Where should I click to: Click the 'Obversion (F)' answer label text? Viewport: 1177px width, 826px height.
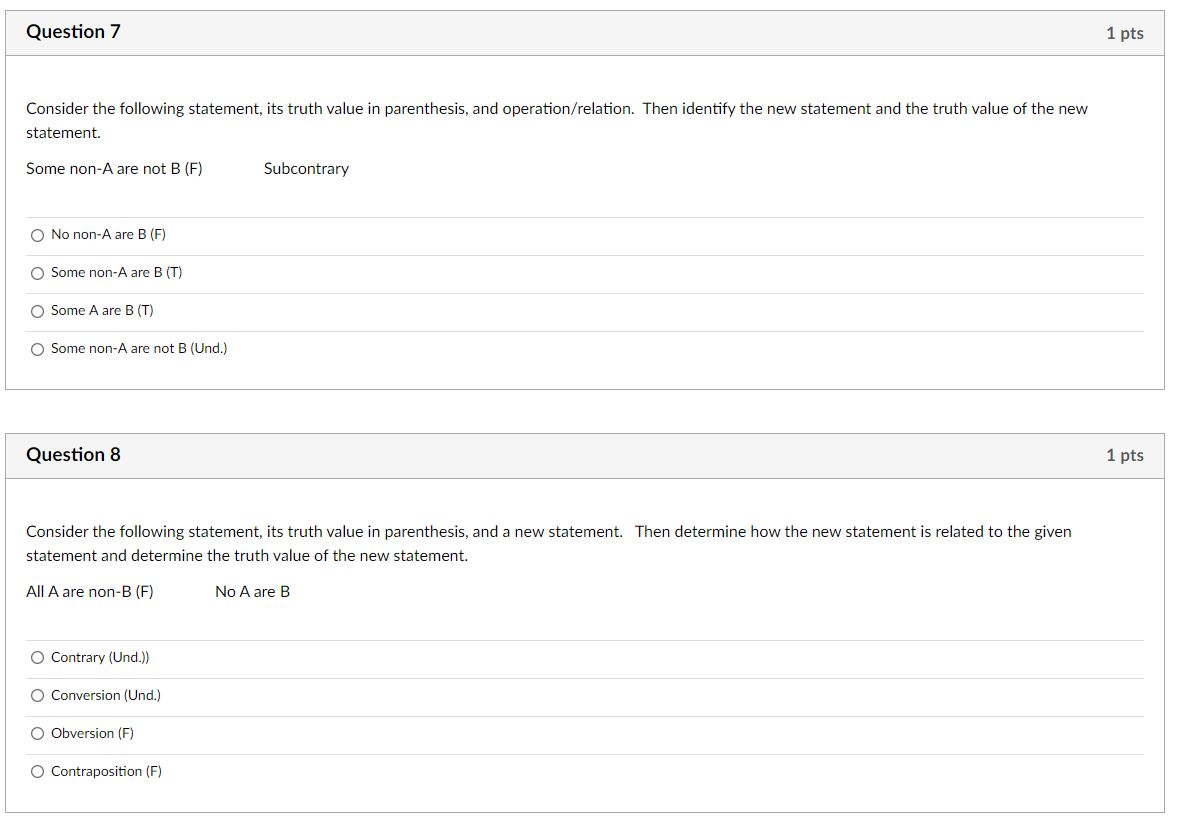92,734
